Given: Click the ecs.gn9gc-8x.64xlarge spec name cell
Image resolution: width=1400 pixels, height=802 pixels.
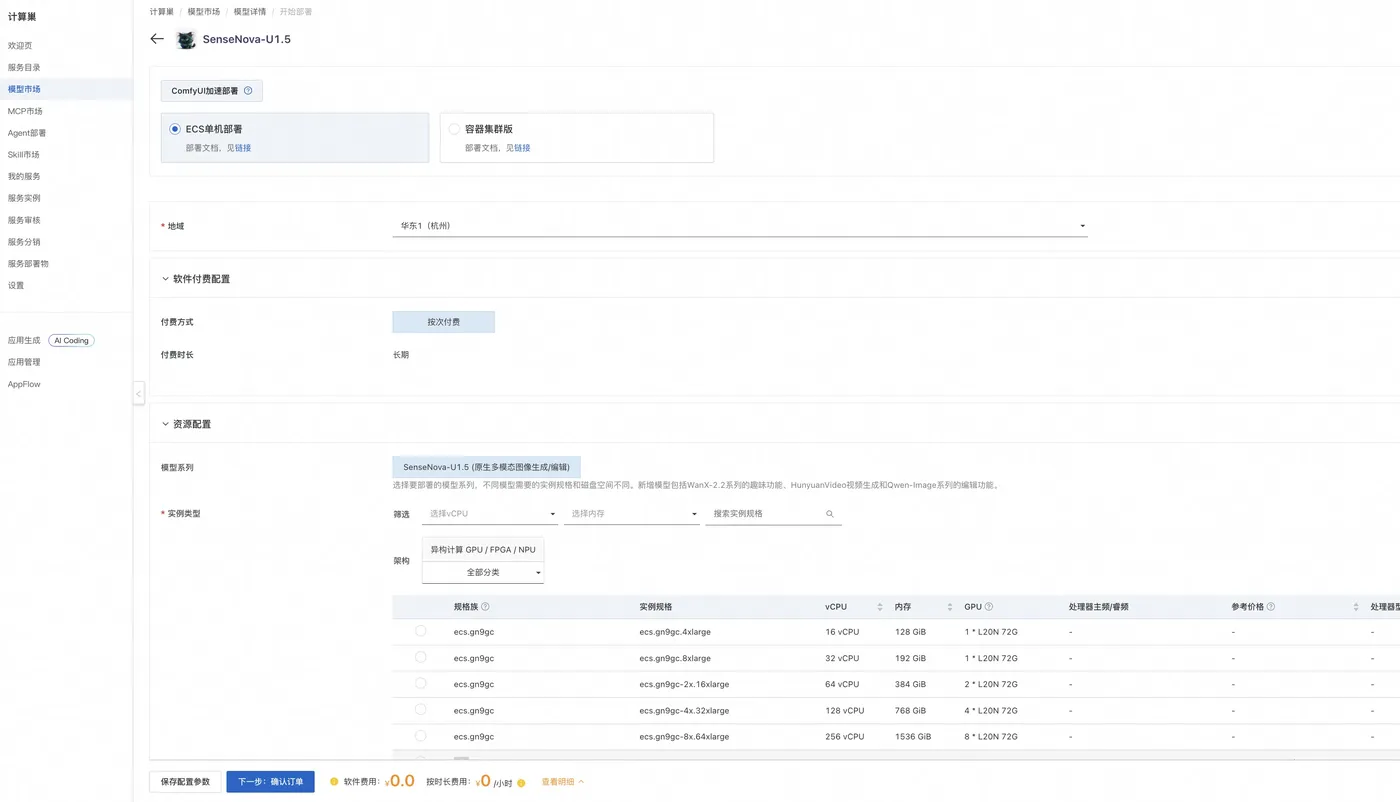Looking at the screenshot, I should click(x=684, y=736).
